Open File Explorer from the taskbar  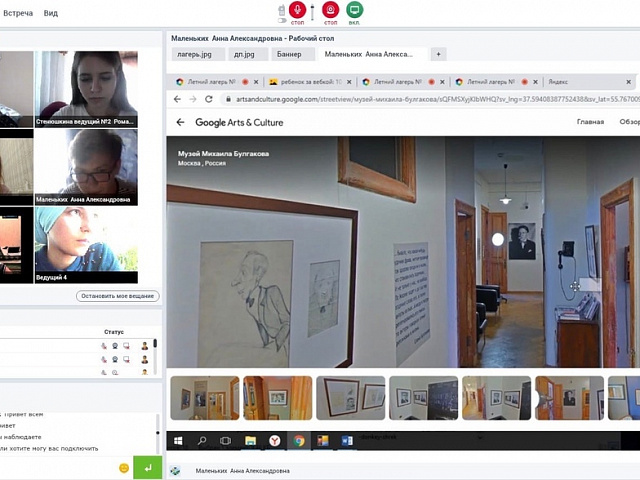(x=250, y=441)
